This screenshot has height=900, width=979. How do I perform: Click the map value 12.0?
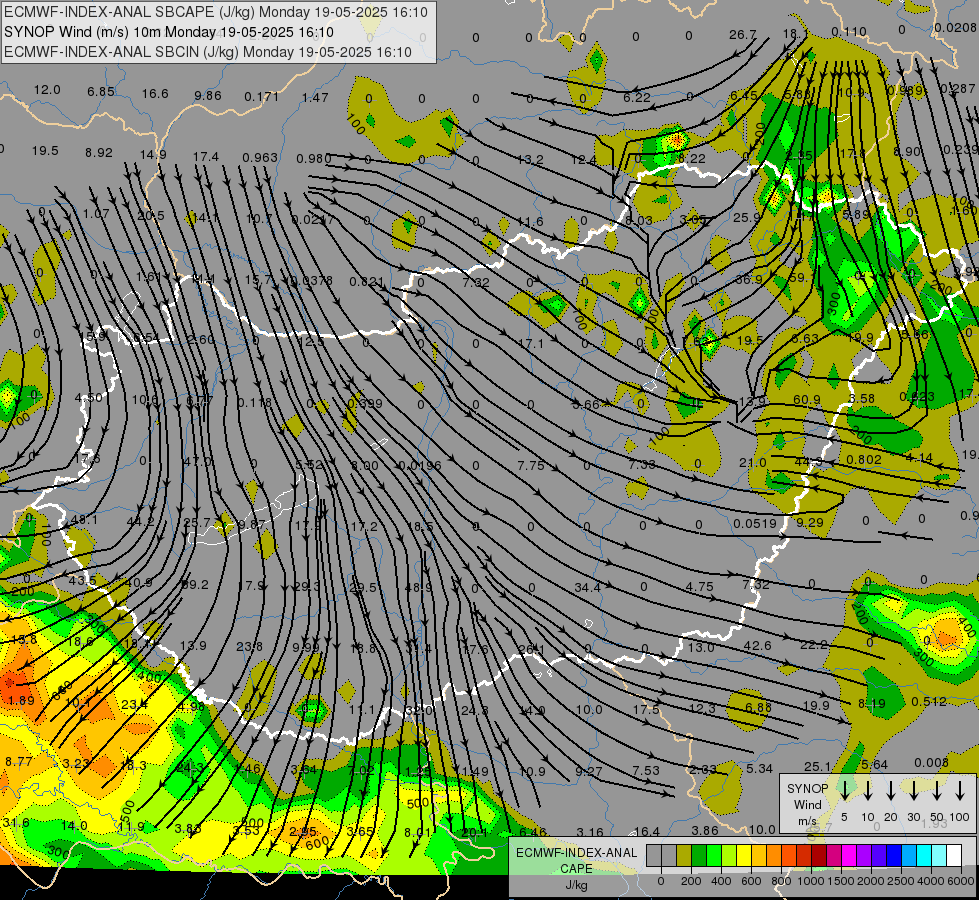pos(47,90)
